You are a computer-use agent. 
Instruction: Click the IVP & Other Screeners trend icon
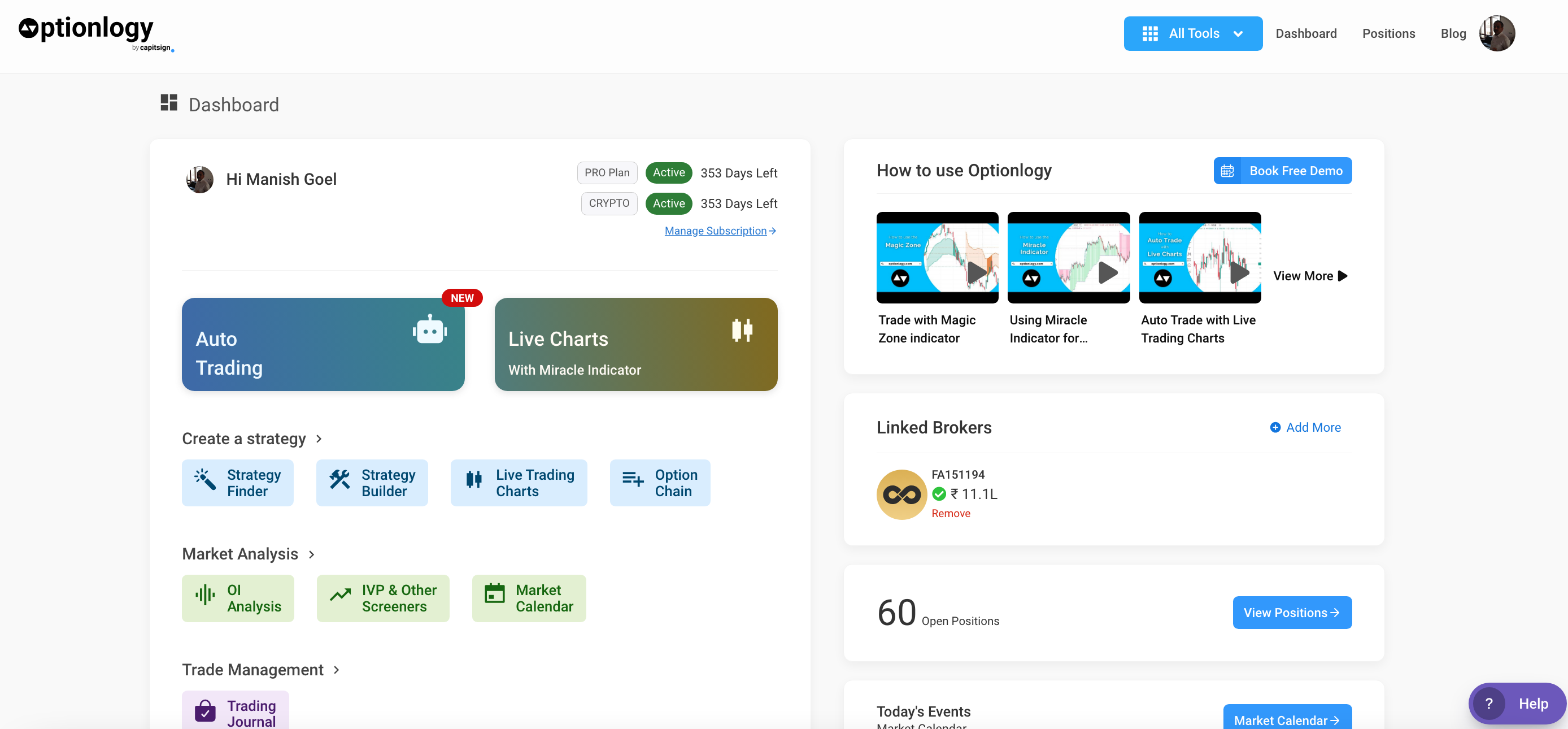click(x=340, y=595)
